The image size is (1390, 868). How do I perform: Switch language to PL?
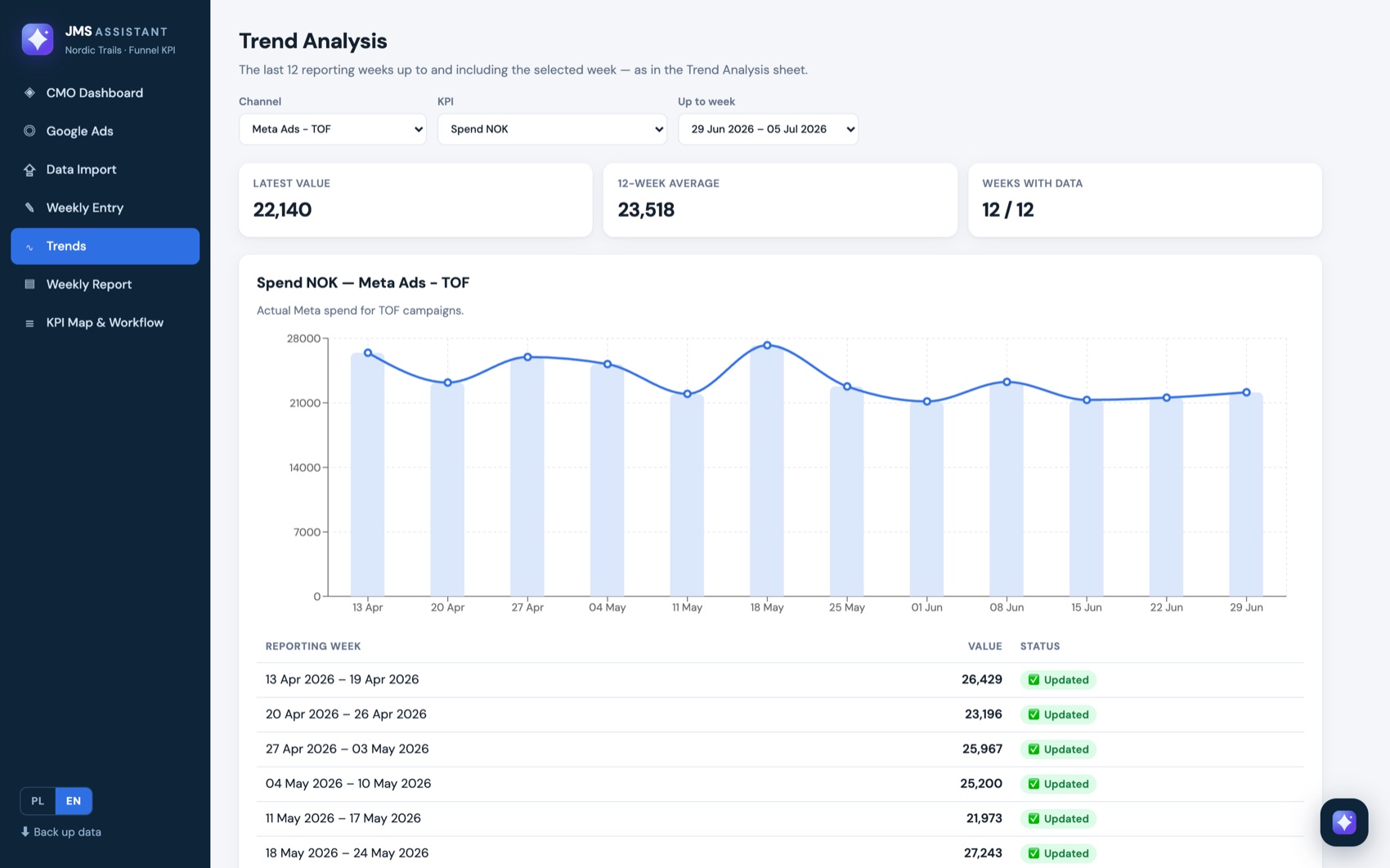pyautogui.click(x=38, y=801)
